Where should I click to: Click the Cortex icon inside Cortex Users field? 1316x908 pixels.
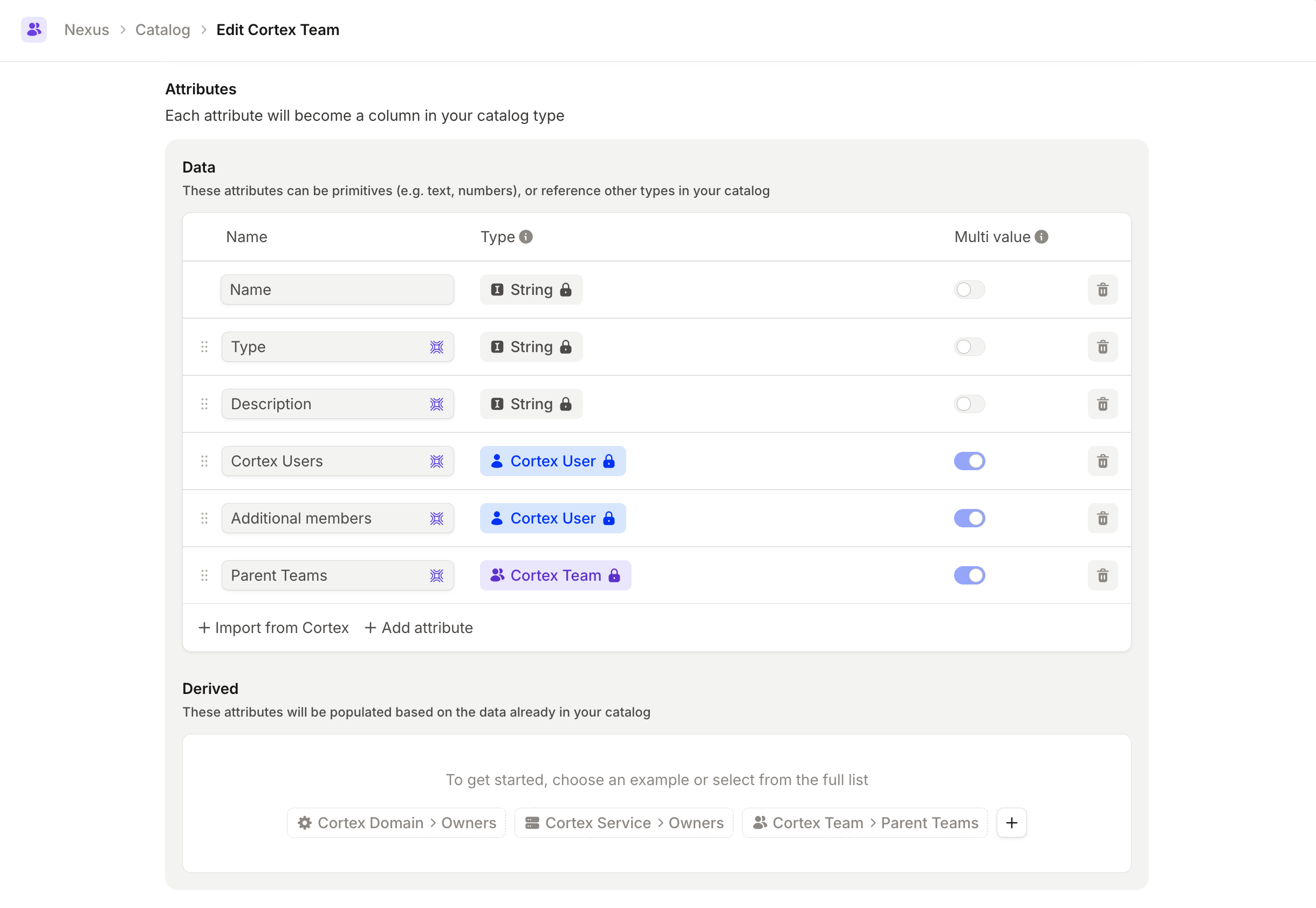(x=436, y=462)
